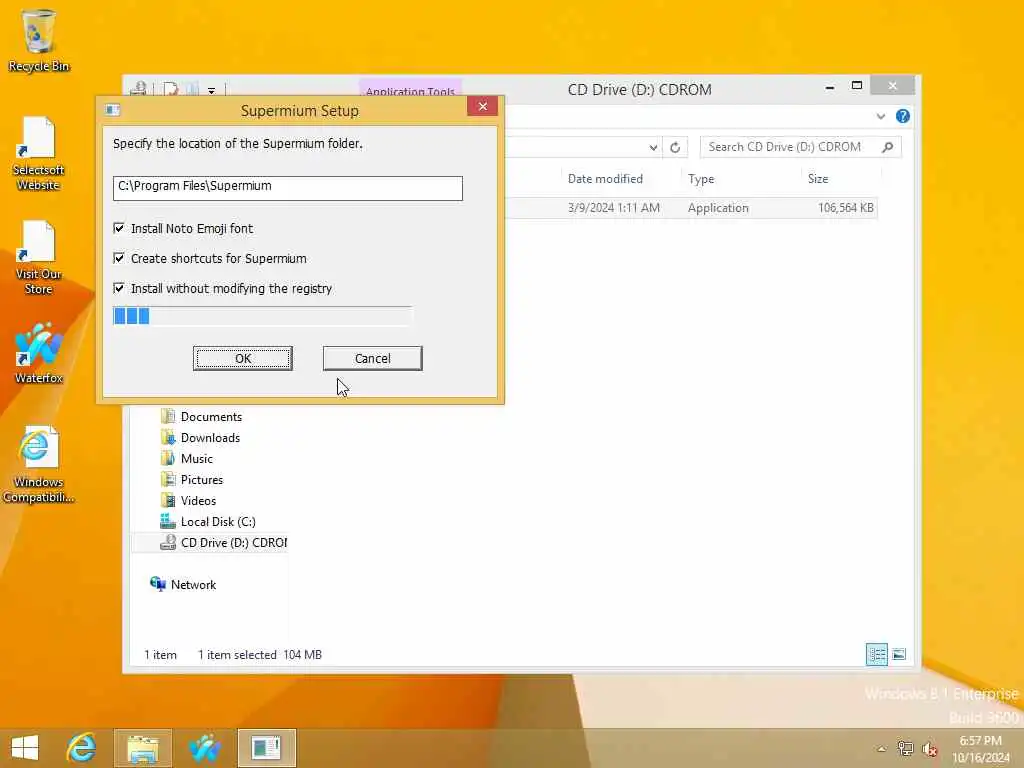This screenshot has height=768, width=1024.
Task: Open the network tray icon
Action: (905, 748)
